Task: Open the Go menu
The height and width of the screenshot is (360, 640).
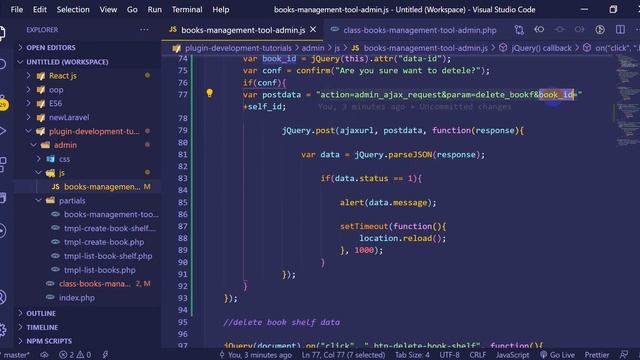Action: [132, 9]
